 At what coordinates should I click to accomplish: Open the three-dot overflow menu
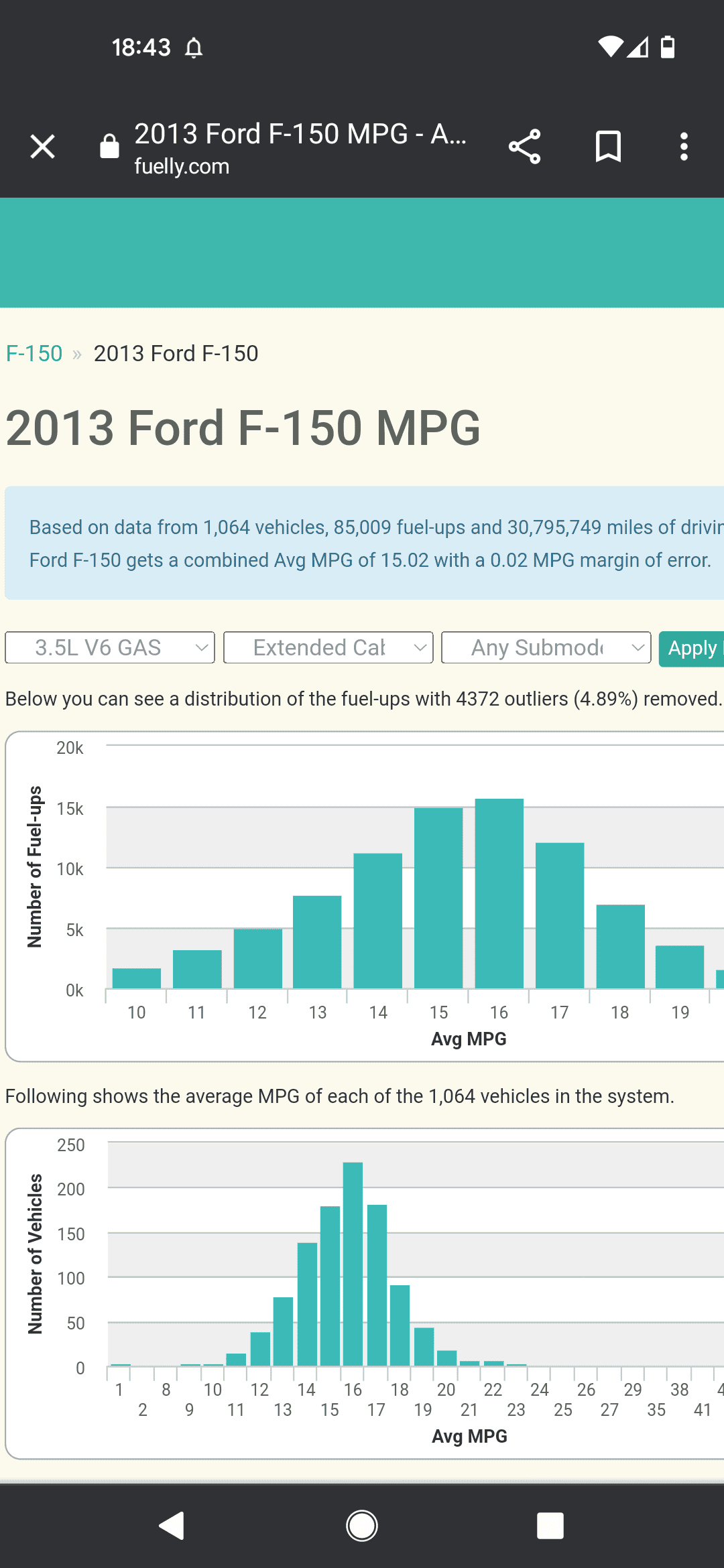(684, 146)
